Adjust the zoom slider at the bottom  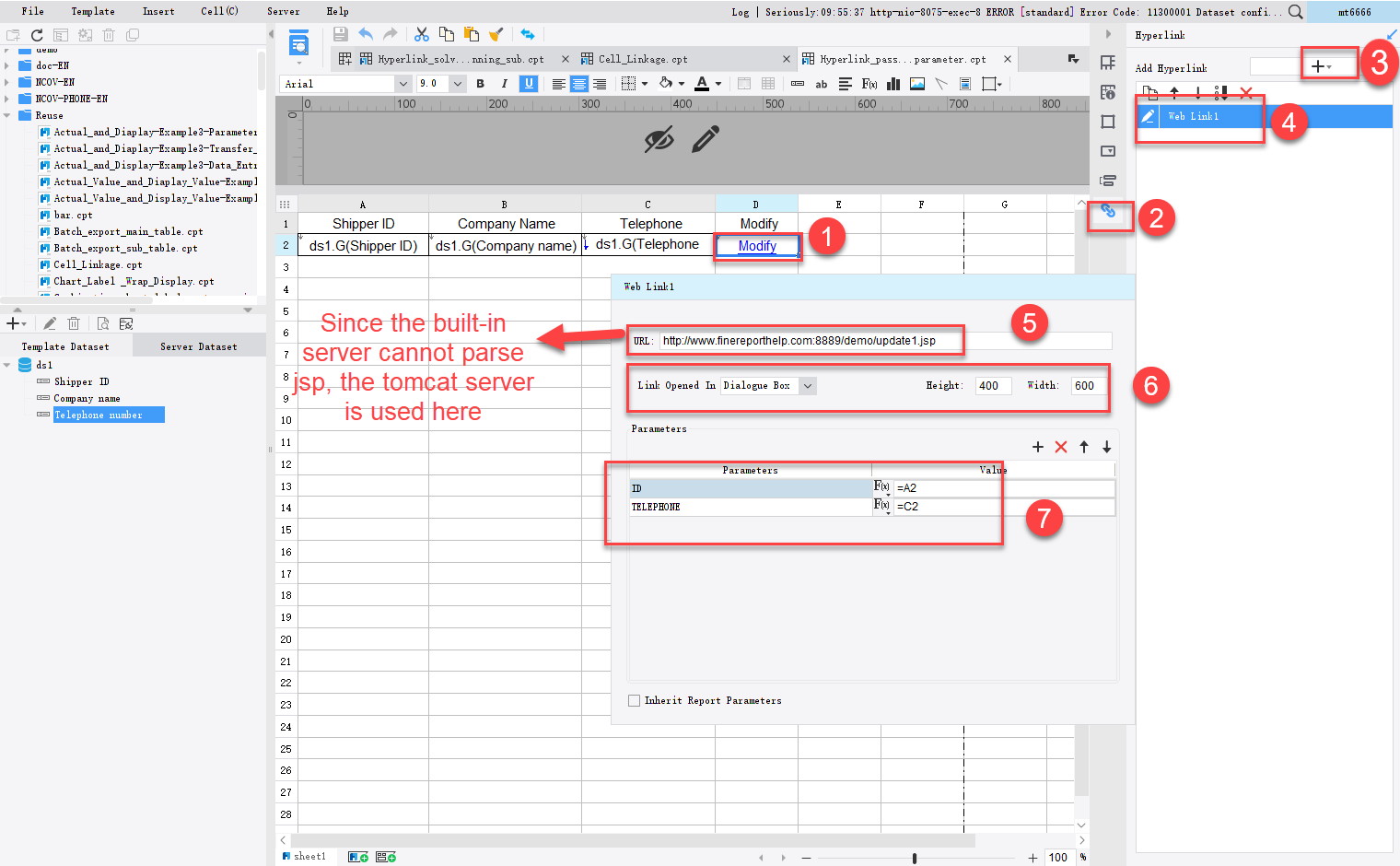914,858
